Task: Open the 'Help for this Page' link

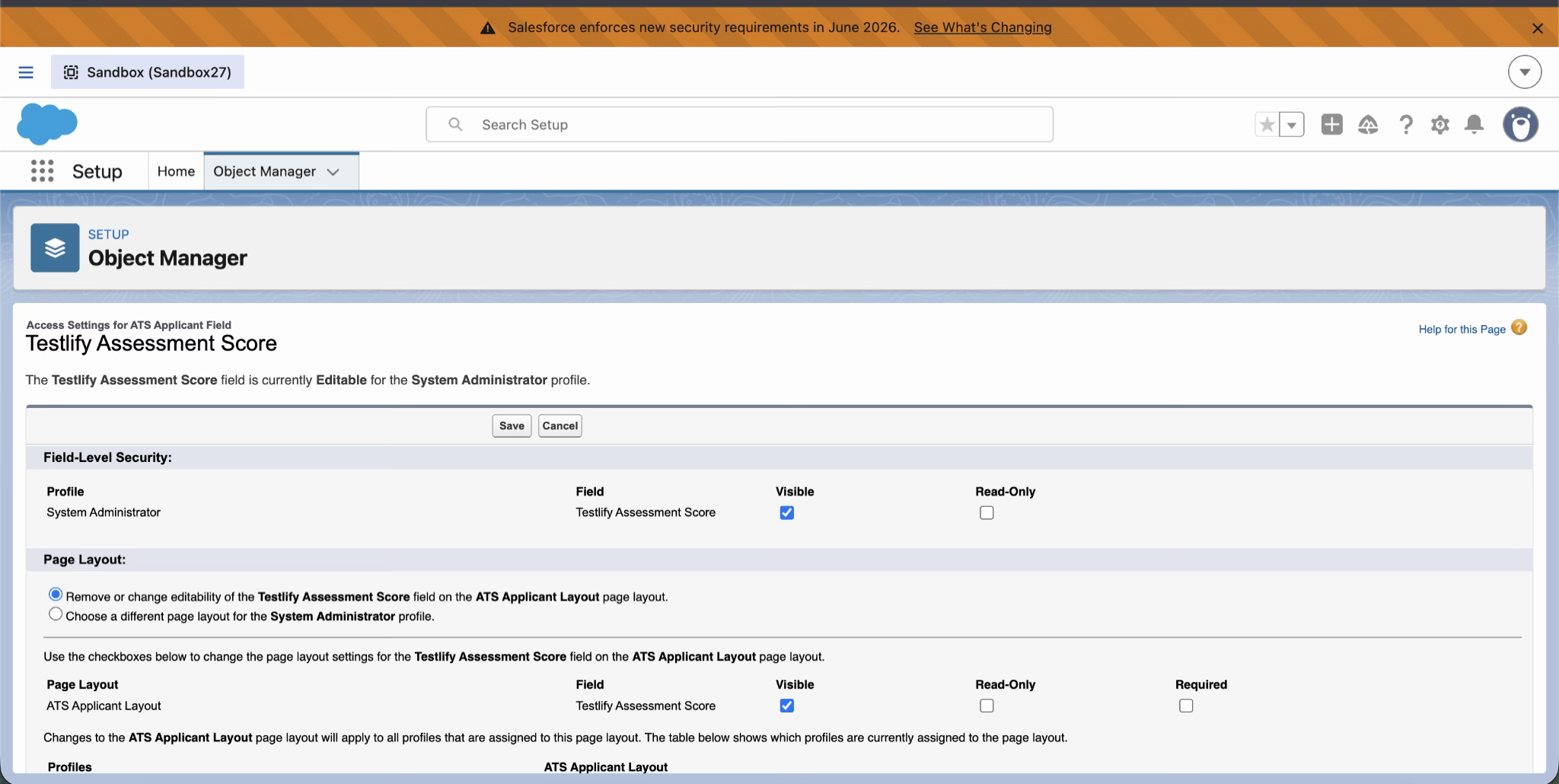Action: coord(1462,329)
